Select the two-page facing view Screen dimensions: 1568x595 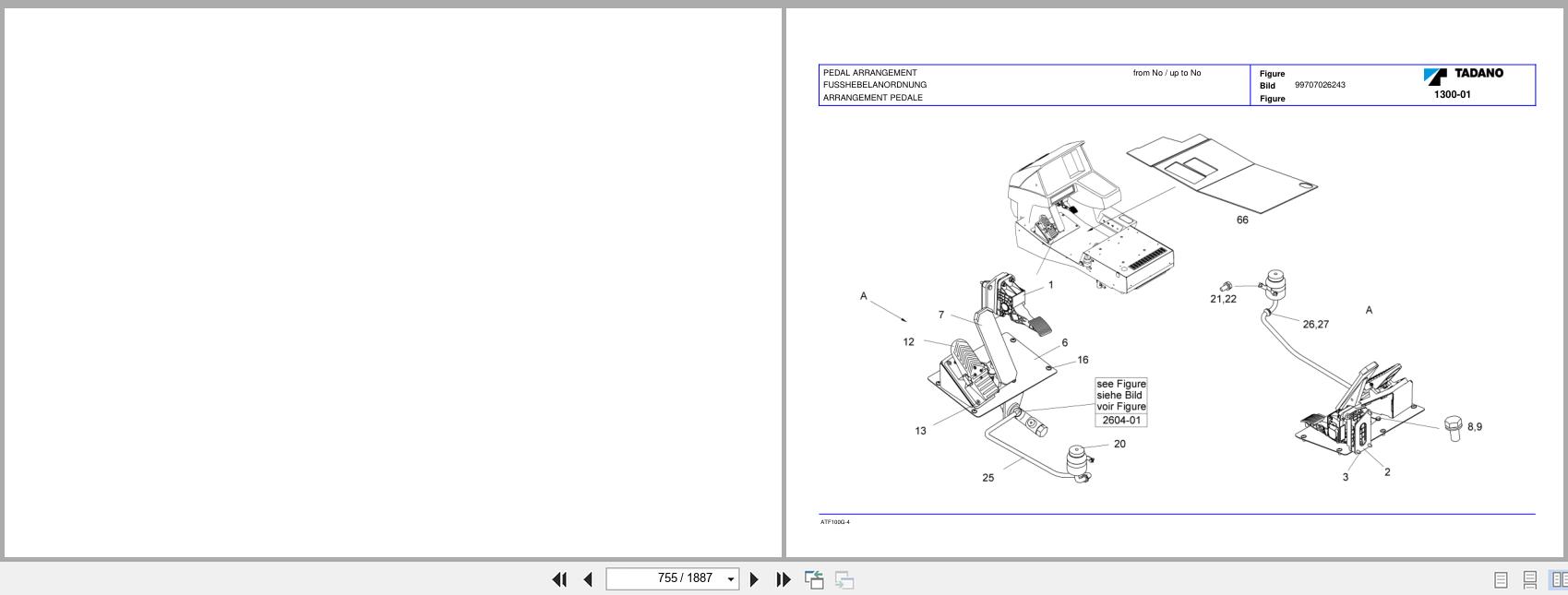(1559, 579)
